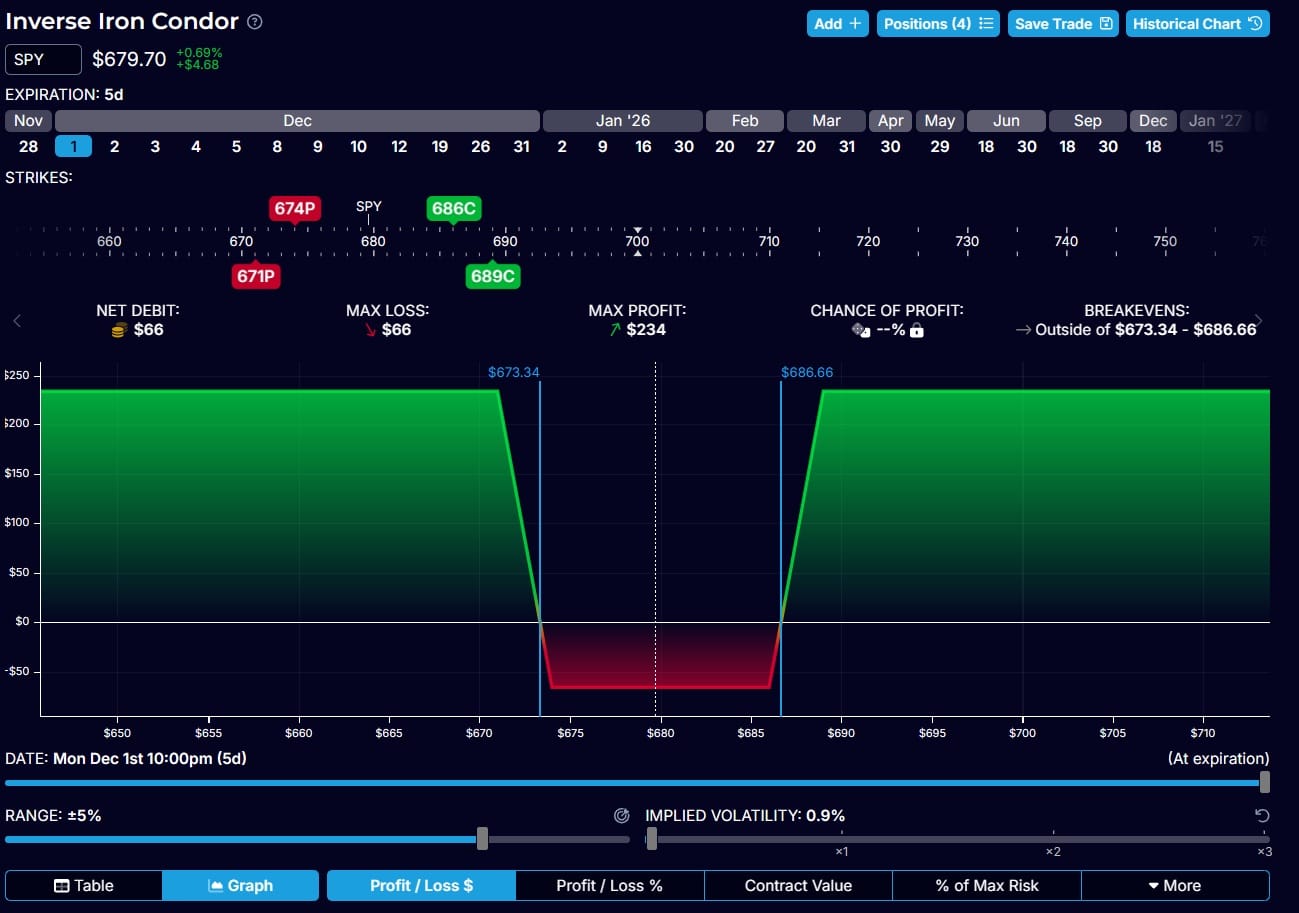The width and height of the screenshot is (1299, 913).
Task: Open the Historical Chart
Action: point(1197,24)
